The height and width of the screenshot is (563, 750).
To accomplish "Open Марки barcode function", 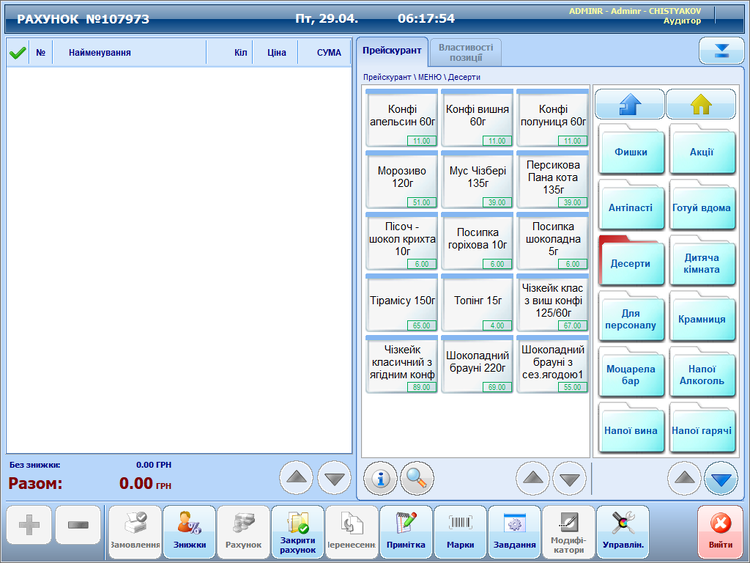I will tap(460, 531).
